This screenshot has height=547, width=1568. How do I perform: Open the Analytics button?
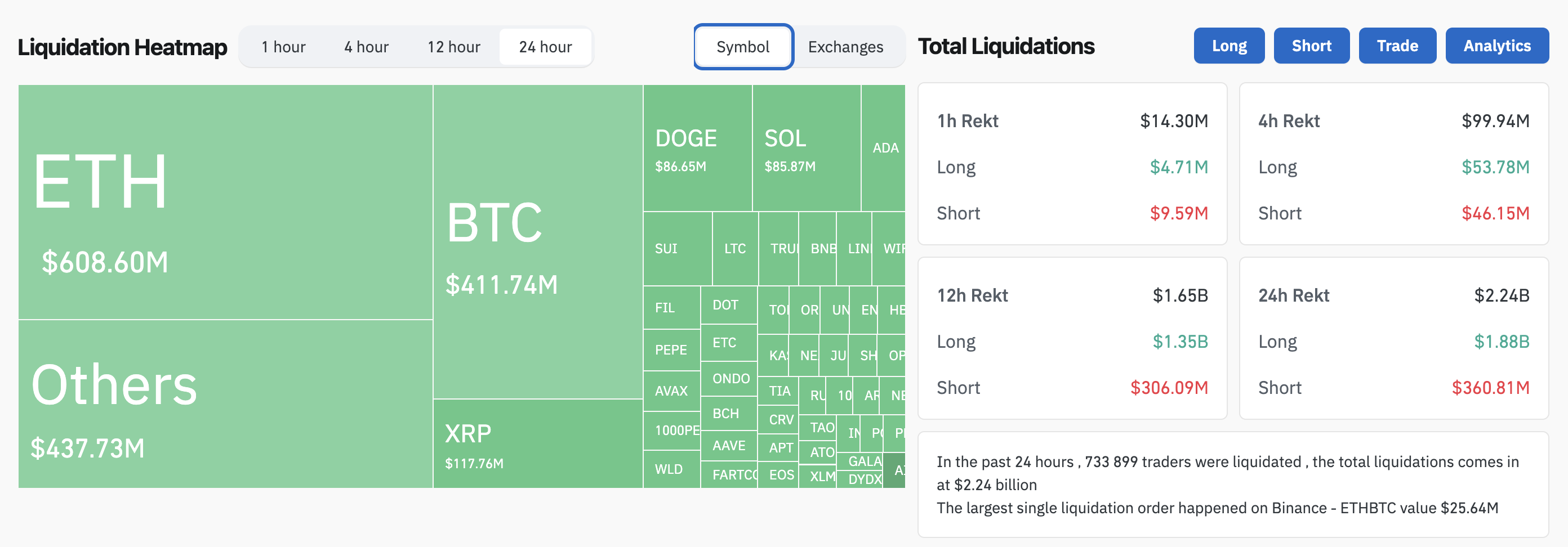(1496, 46)
